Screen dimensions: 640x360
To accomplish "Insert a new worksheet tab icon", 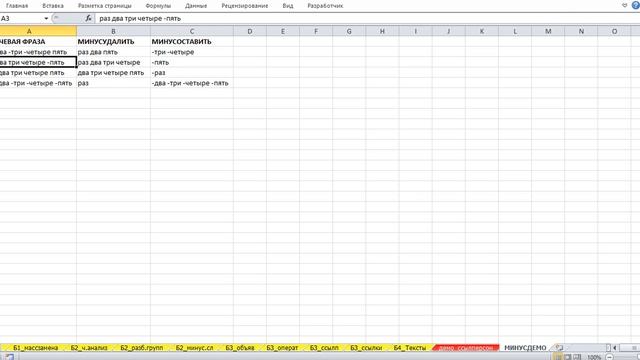I will tap(559, 348).
